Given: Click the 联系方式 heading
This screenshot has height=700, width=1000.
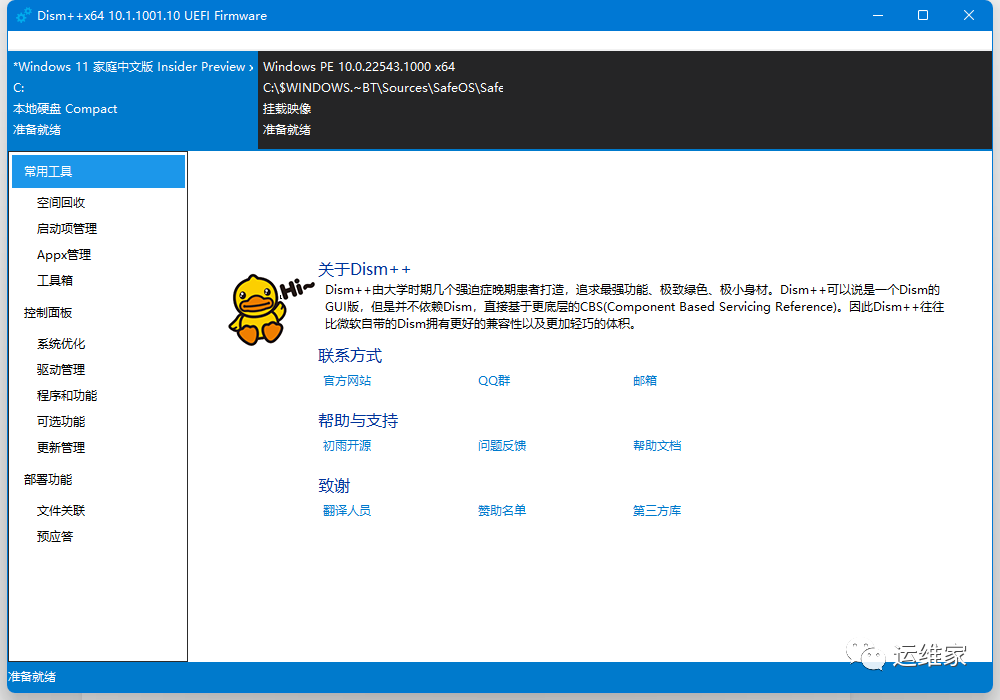Looking at the screenshot, I should coord(350,356).
